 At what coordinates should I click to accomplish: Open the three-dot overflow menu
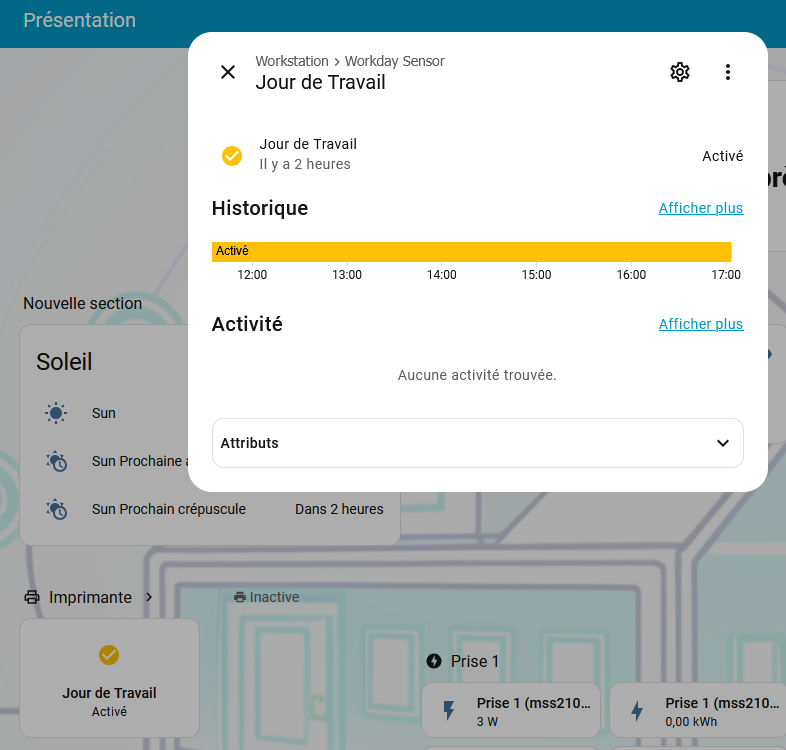(728, 72)
